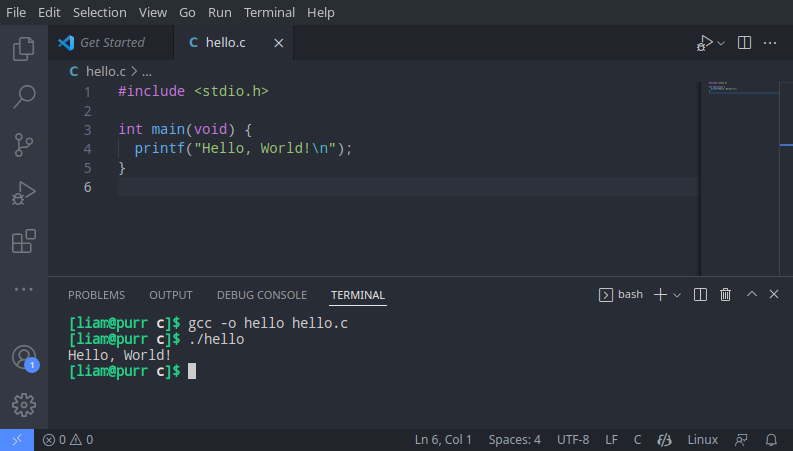Kill terminal using trash icon

pos(726,295)
